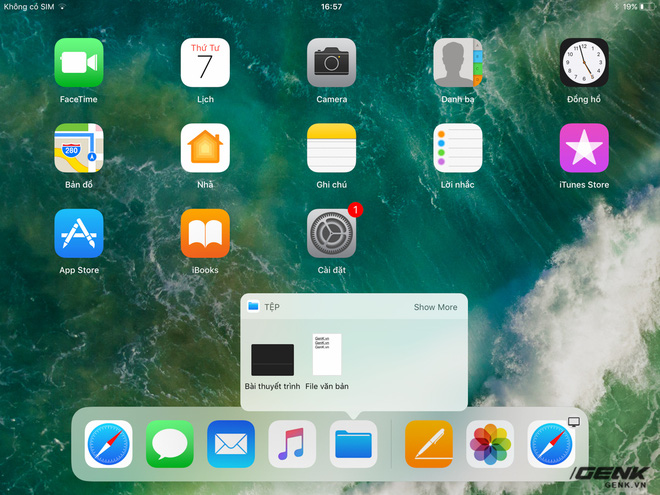Launch the Camera app
This screenshot has width=660, height=495.
331,62
